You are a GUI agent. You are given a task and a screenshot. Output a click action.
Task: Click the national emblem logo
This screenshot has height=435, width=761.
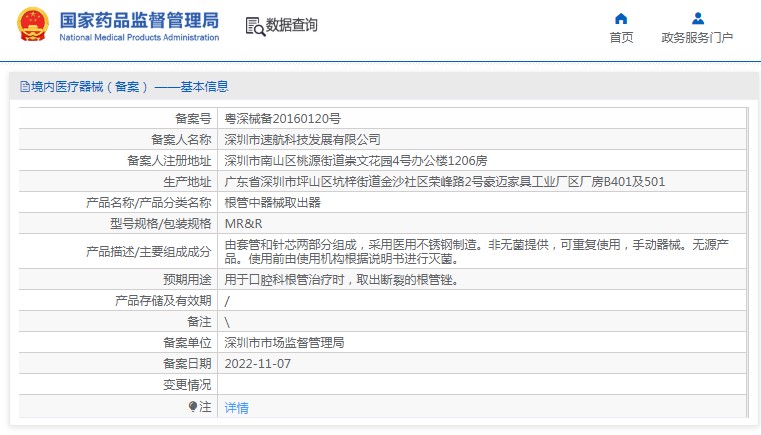33,24
